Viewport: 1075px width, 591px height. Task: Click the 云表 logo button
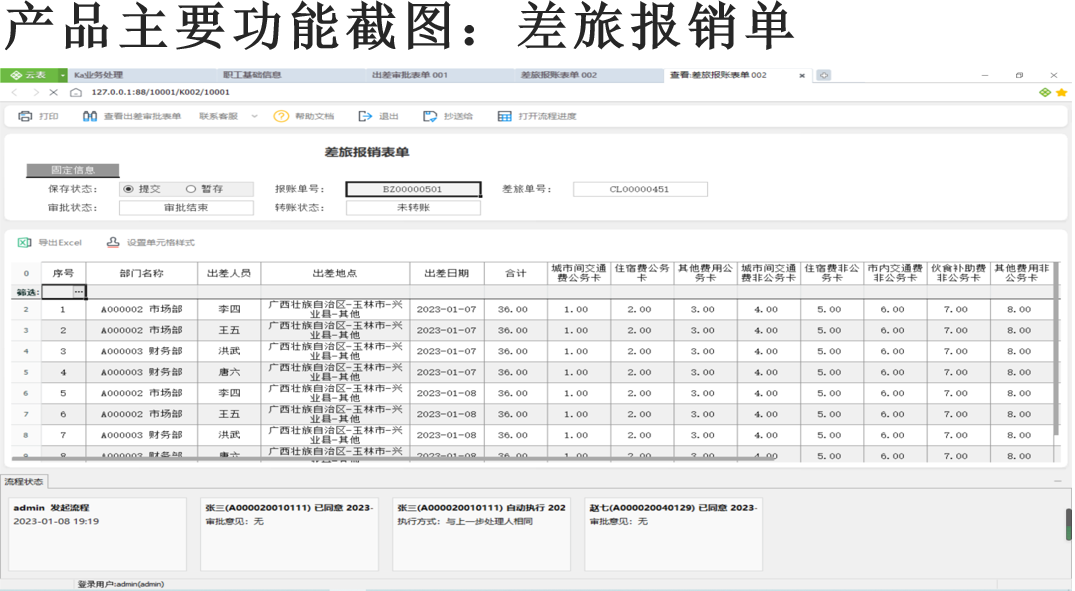pyautogui.click(x=28, y=75)
